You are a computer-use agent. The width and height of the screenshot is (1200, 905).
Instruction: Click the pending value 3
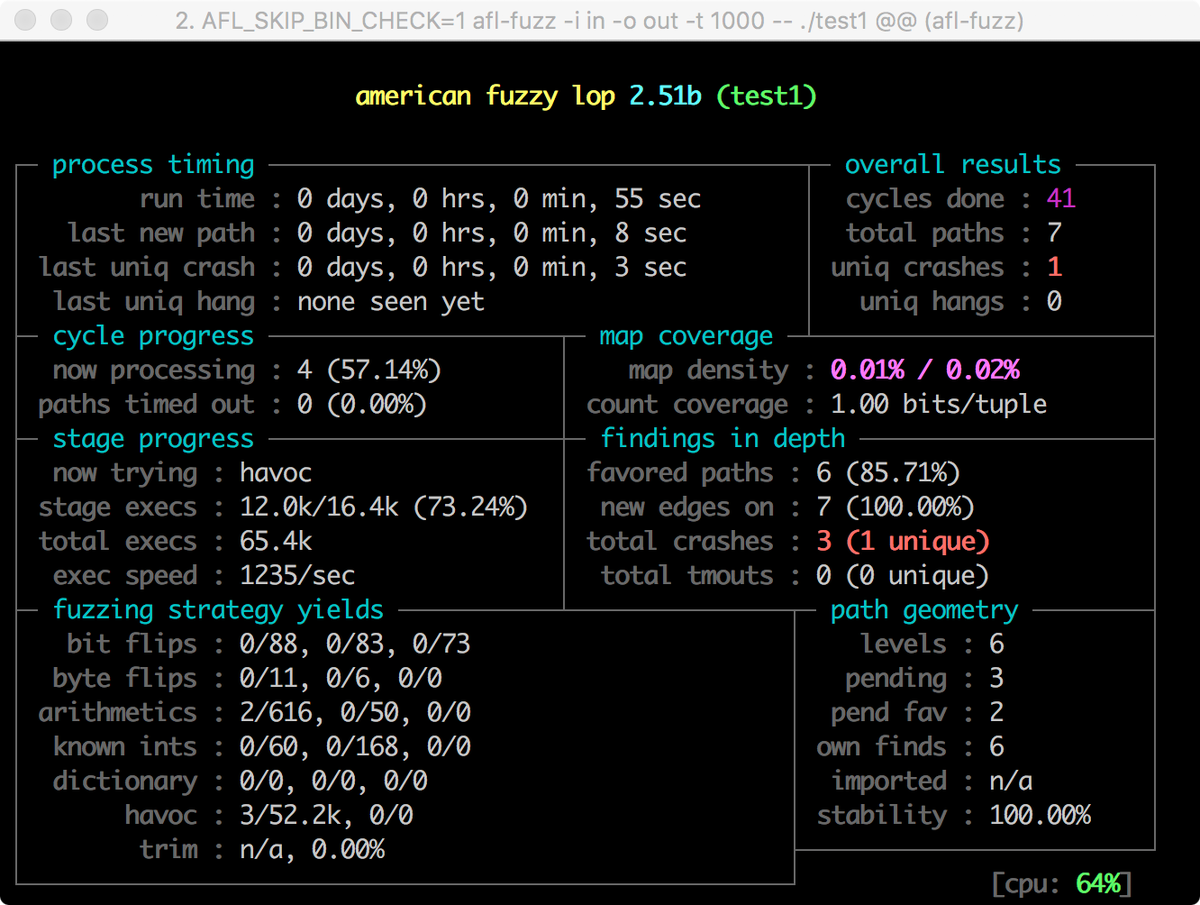(997, 677)
